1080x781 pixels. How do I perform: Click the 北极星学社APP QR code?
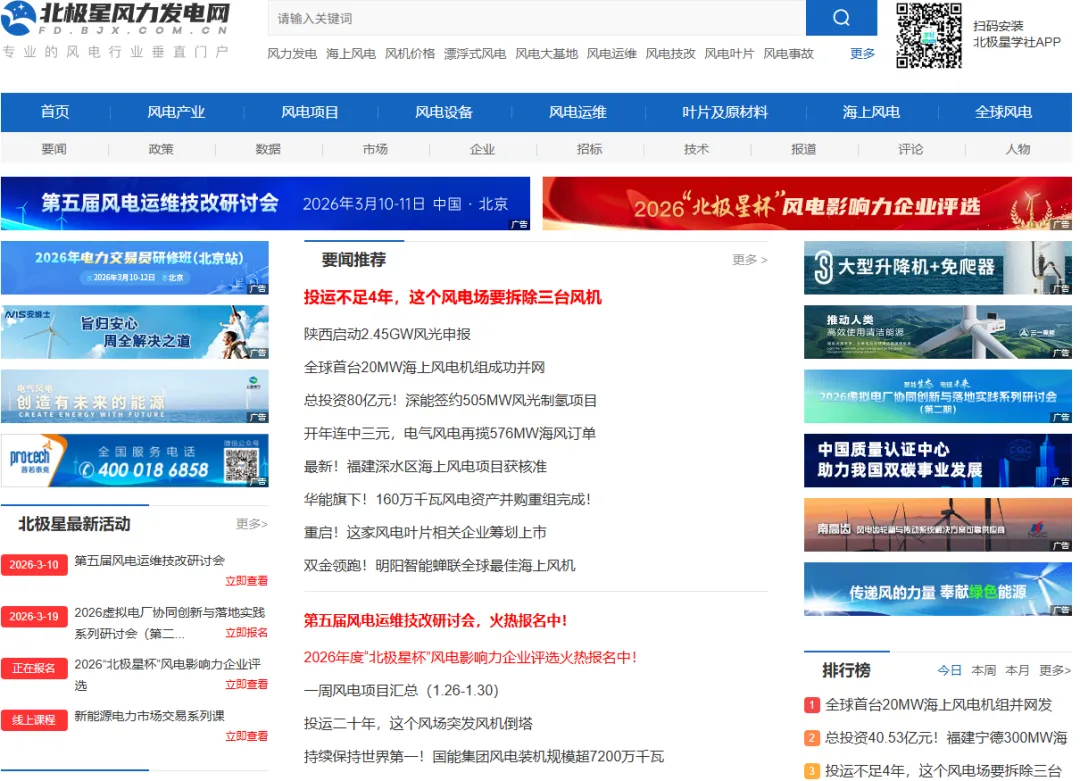[x=928, y=35]
